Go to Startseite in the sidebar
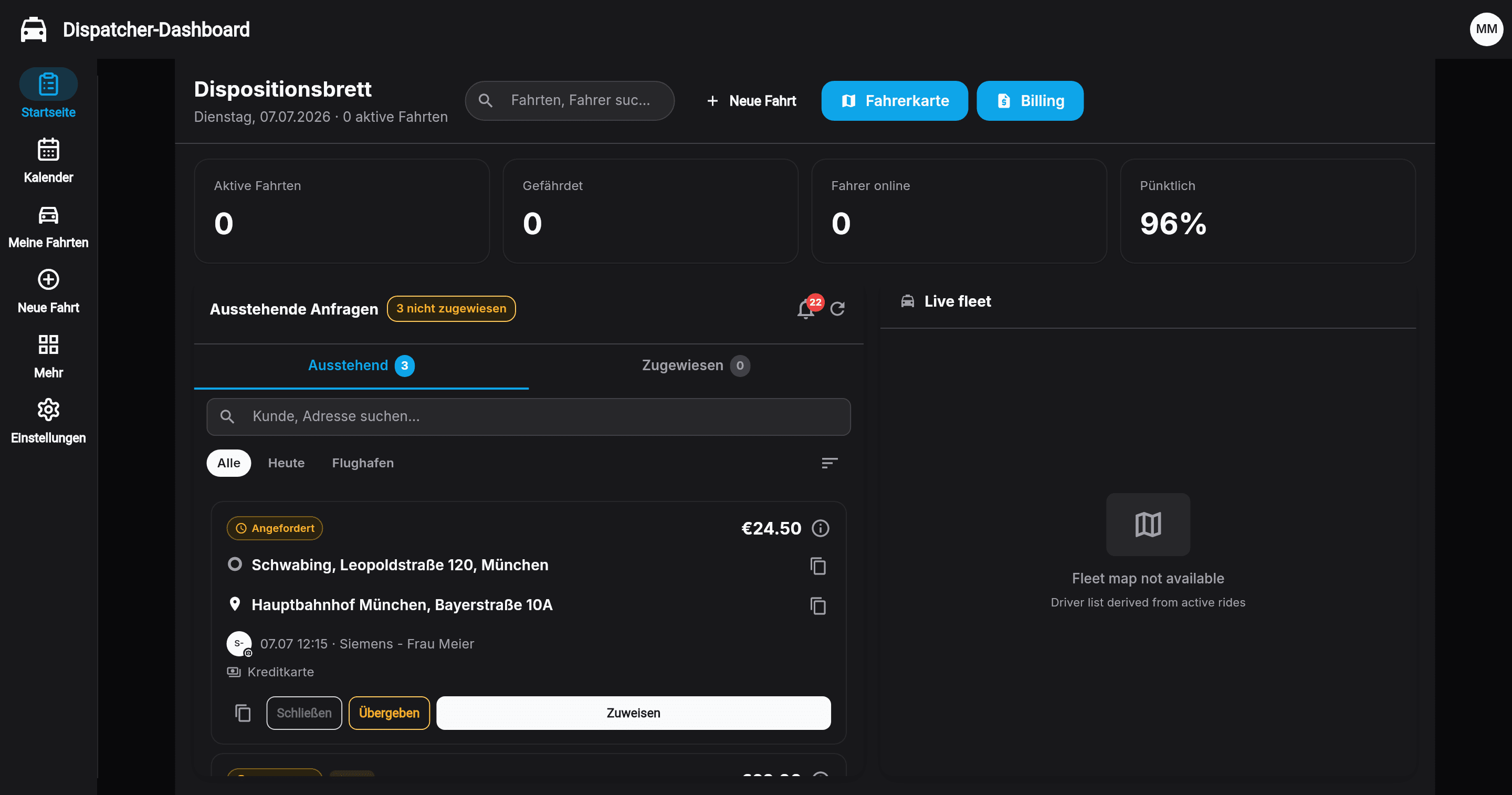The width and height of the screenshot is (1512, 795). [x=48, y=94]
